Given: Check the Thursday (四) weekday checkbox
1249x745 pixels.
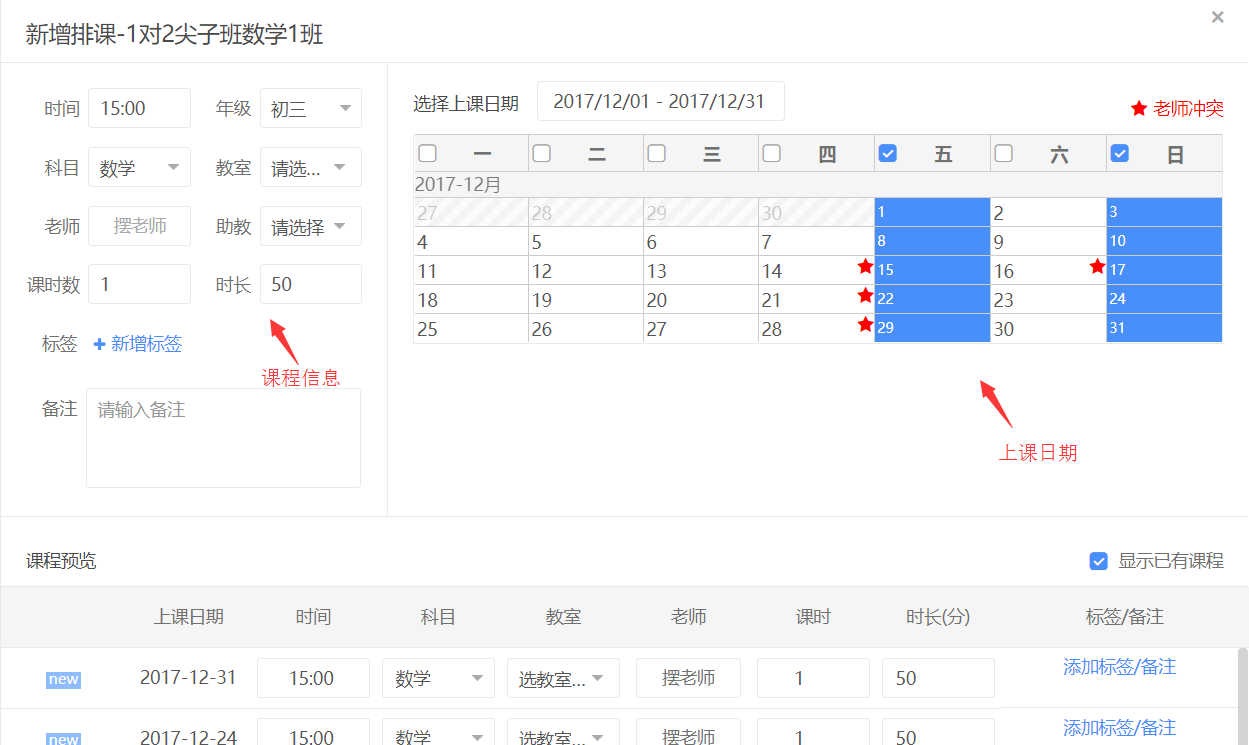Looking at the screenshot, I should point(772,153).
